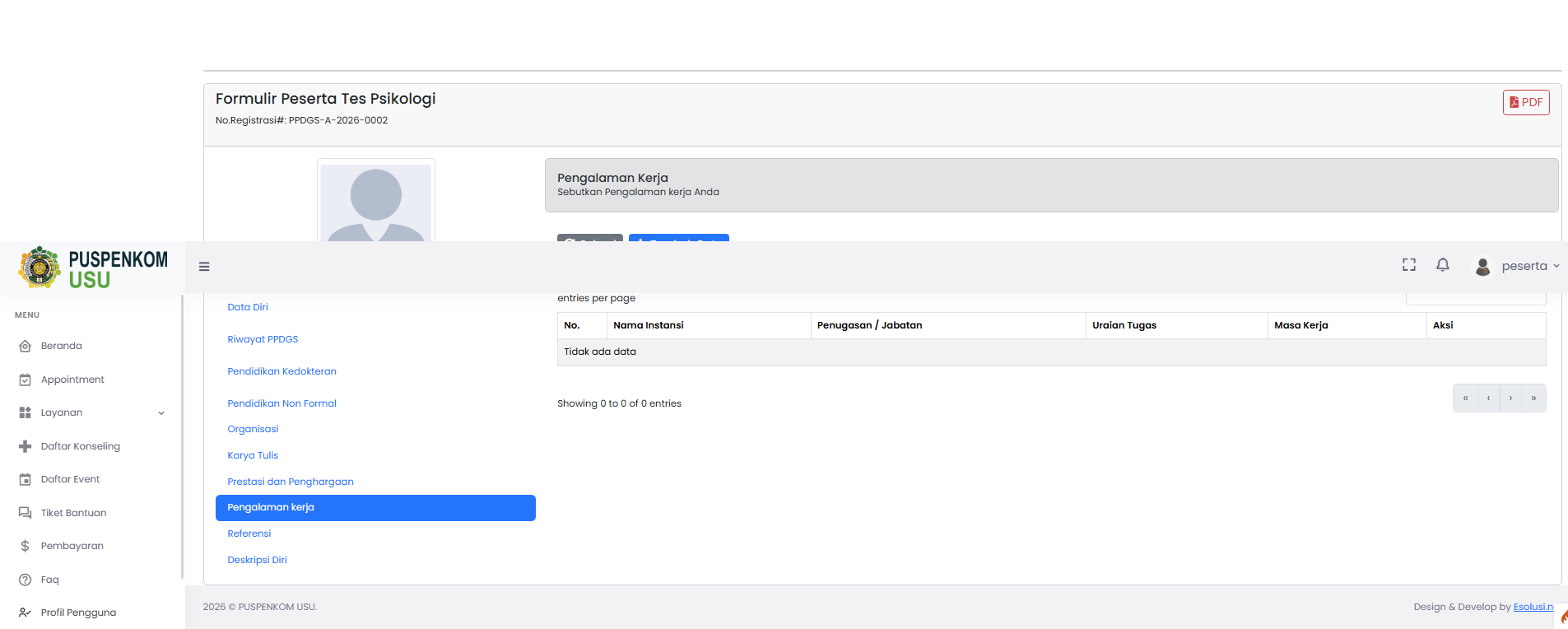Click the PUSPENKOM USU logo
This screenshot has width=1568, height=629.
coord(92,268)
